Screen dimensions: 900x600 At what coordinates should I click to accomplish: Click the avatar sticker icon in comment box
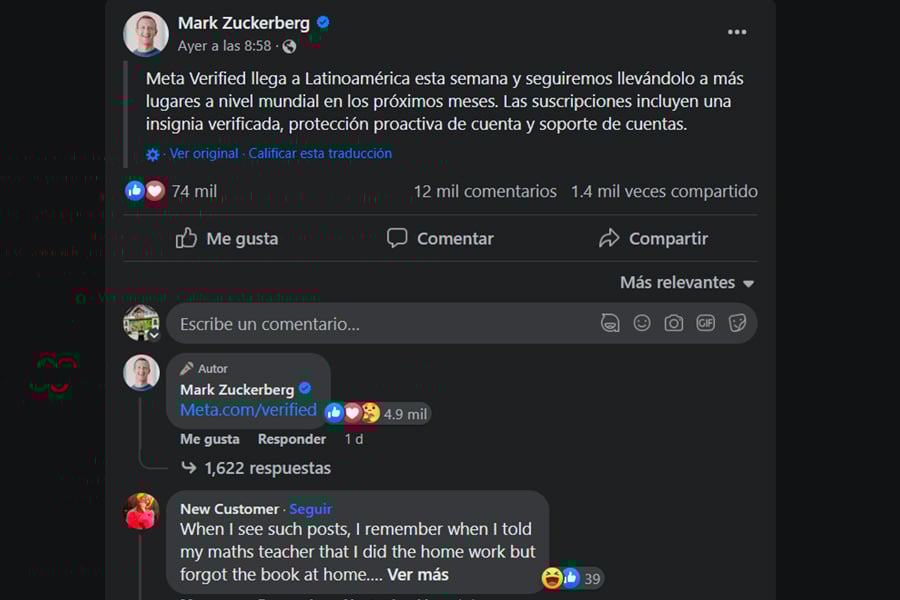(x=610, y=323)
